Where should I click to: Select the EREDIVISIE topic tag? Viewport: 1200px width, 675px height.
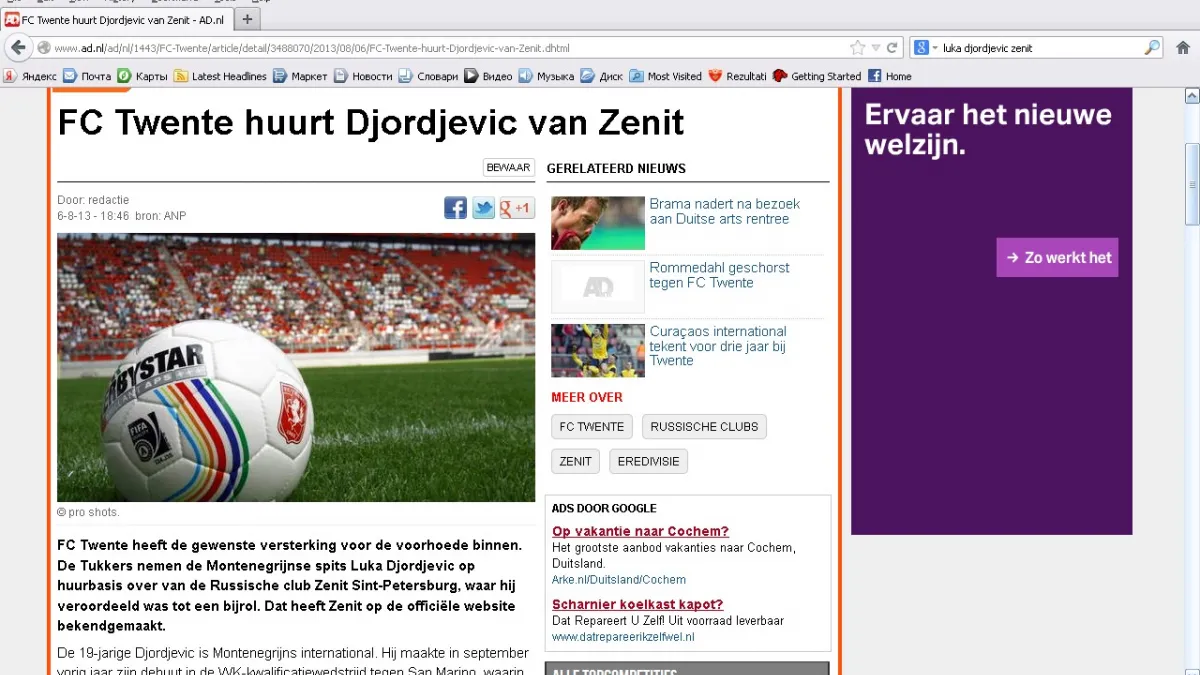coord(648,462)
